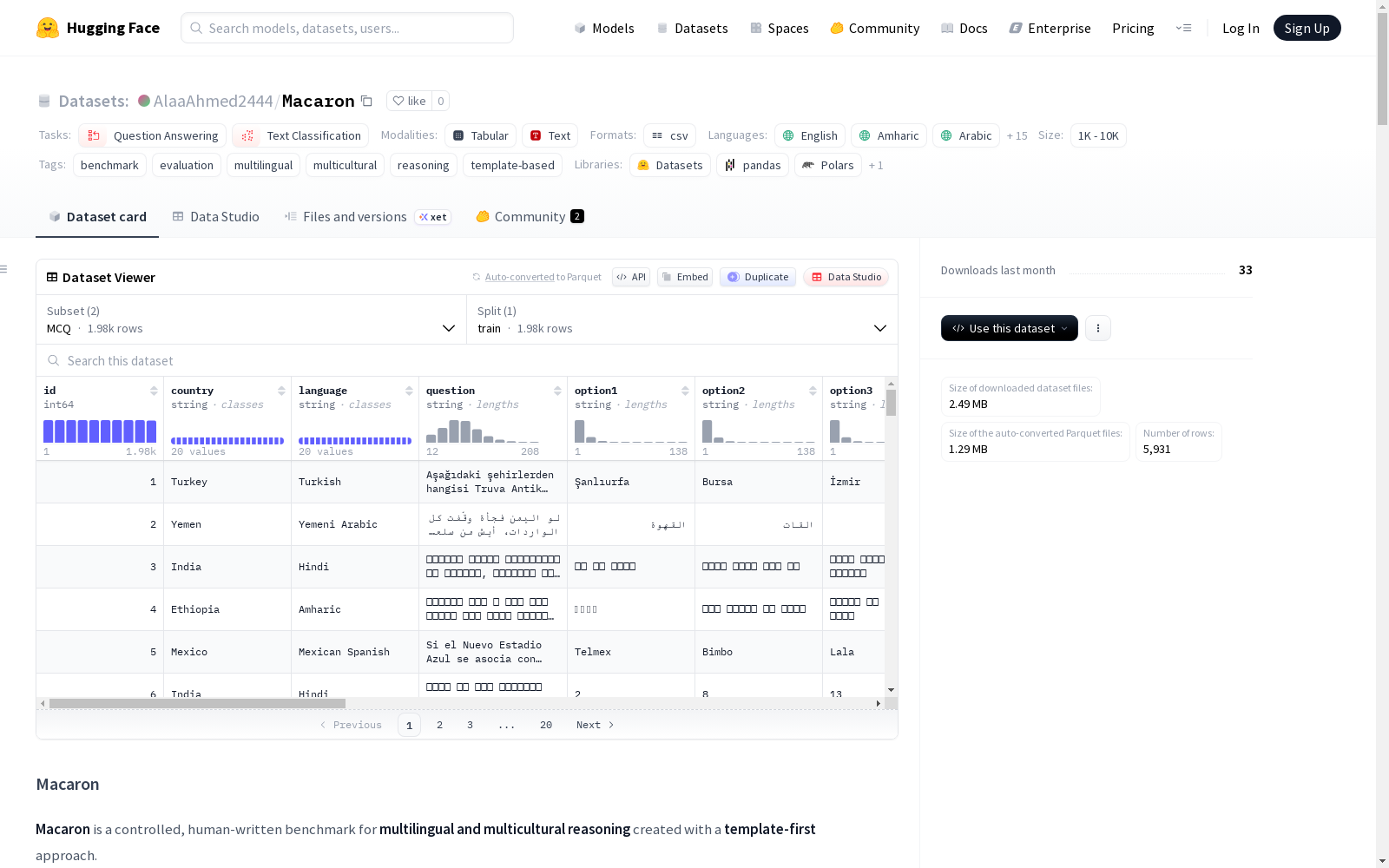Expand the Split train dropdown

tap(682, 319)
